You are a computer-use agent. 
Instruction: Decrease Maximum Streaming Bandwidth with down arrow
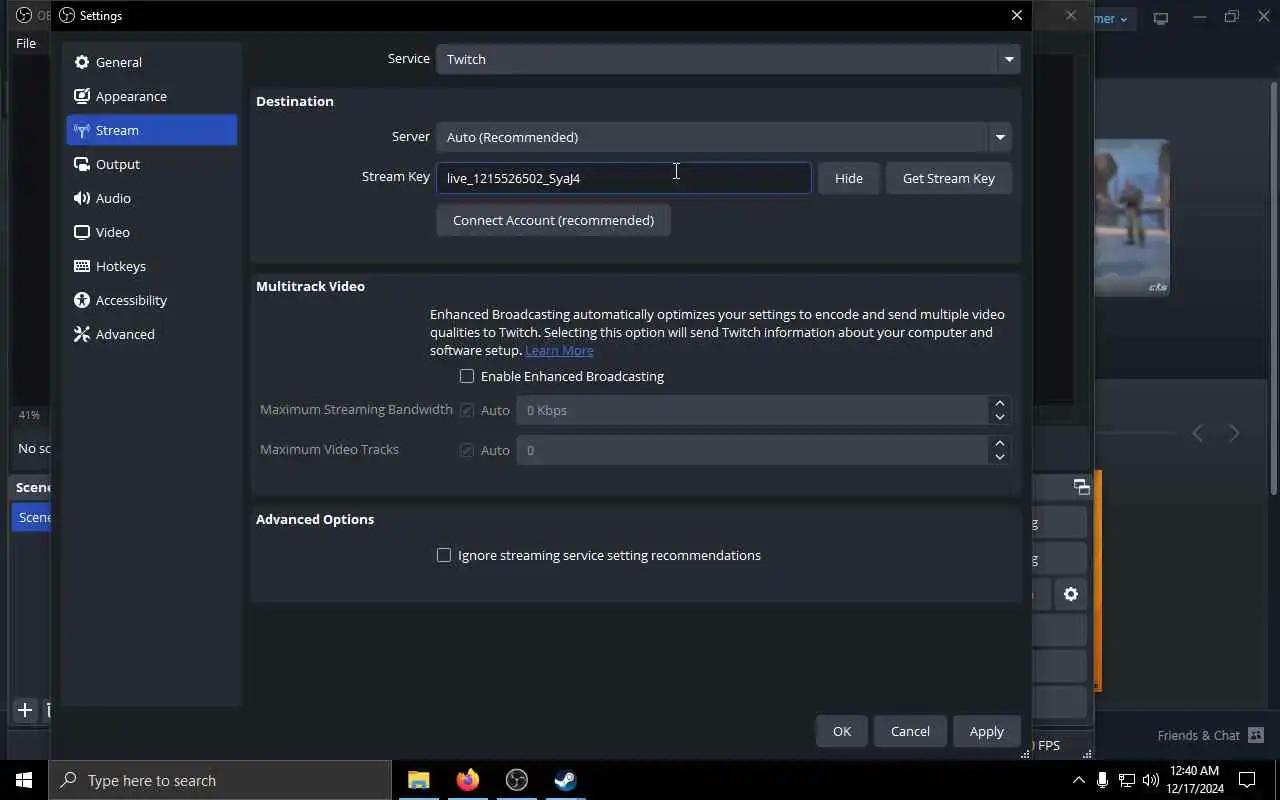[x=999, y=417]
